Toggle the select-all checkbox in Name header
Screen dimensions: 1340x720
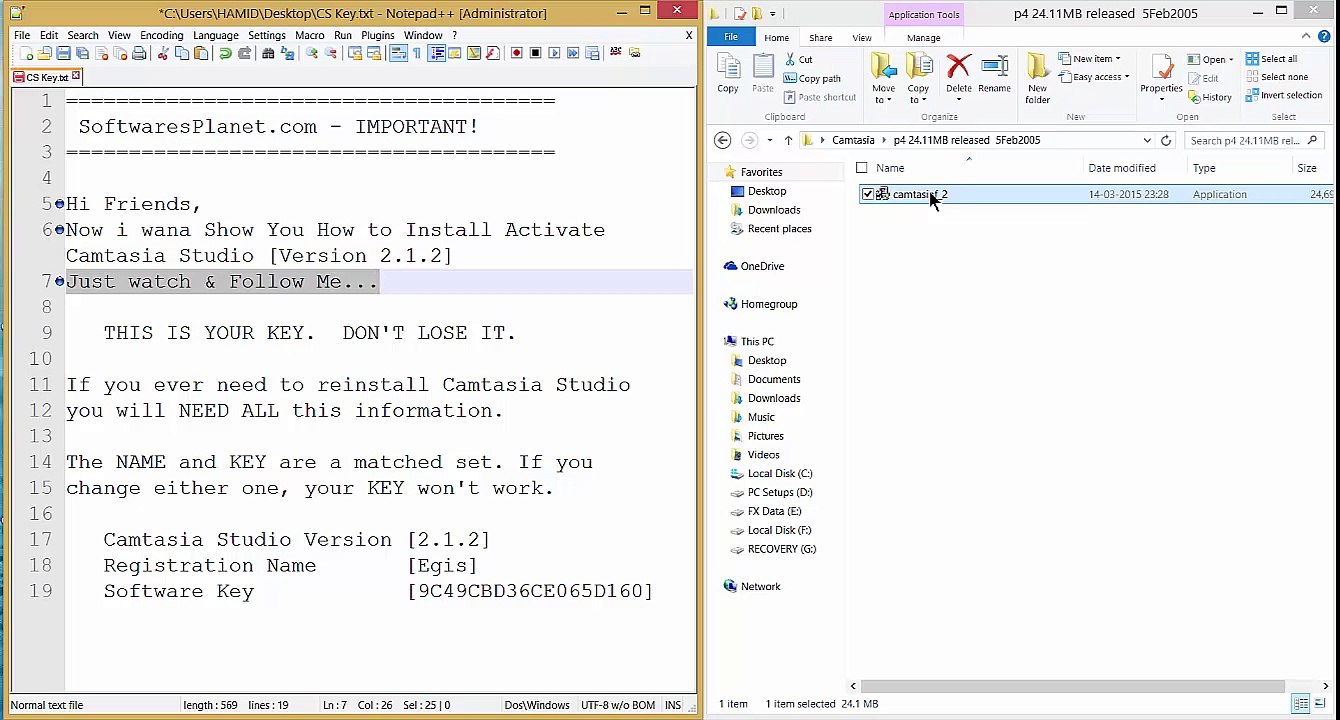(862, 168)
